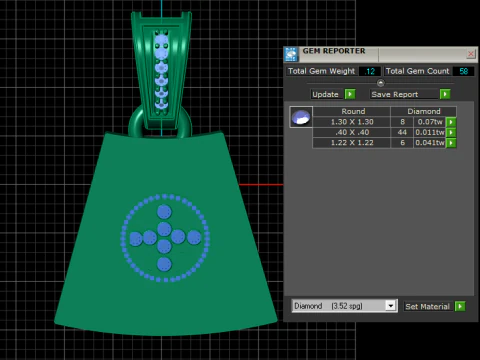Close the Gem Reporter panel
This screenshot has width=480, height=360.
[x=471, y=53]
